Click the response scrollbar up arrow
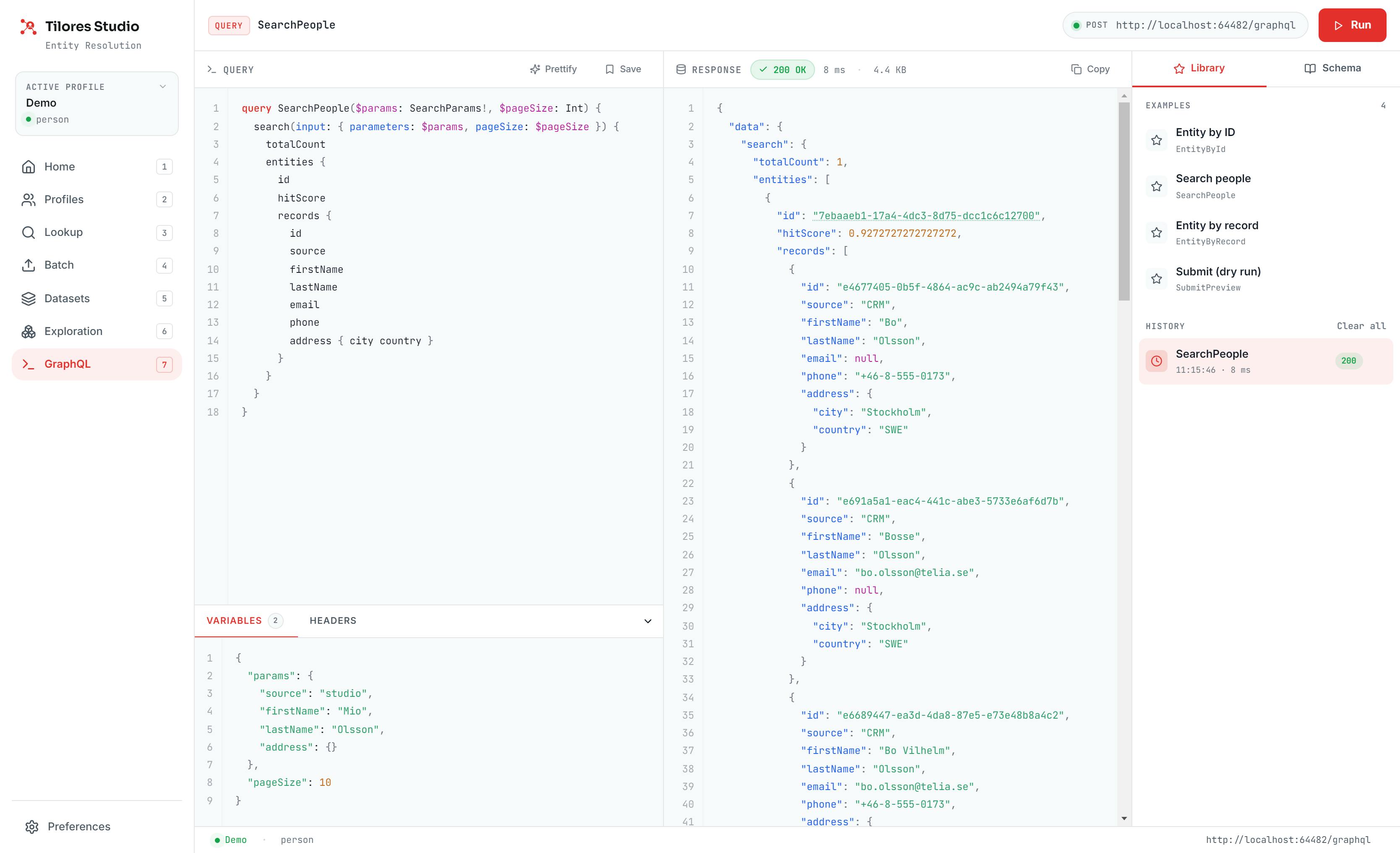 (1124, 96)
